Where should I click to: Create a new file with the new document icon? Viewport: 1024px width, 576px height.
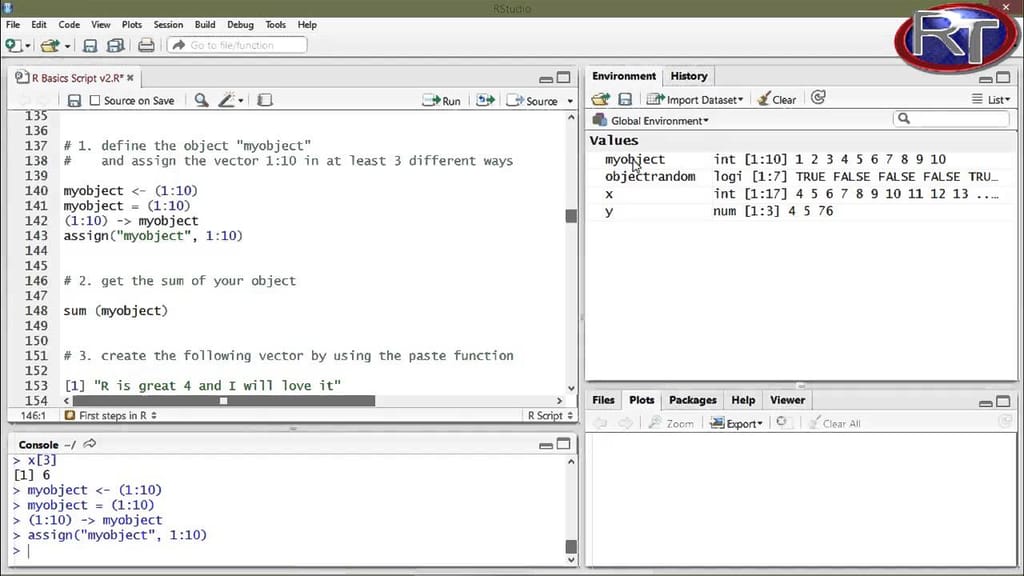(13, 45)
